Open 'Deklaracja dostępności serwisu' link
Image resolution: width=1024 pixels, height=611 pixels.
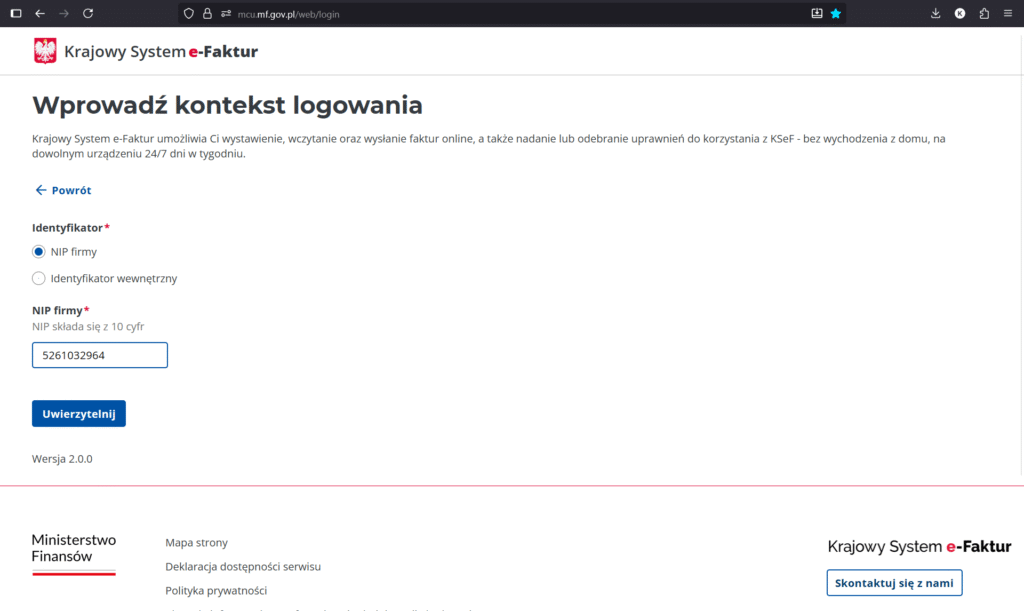243,567
